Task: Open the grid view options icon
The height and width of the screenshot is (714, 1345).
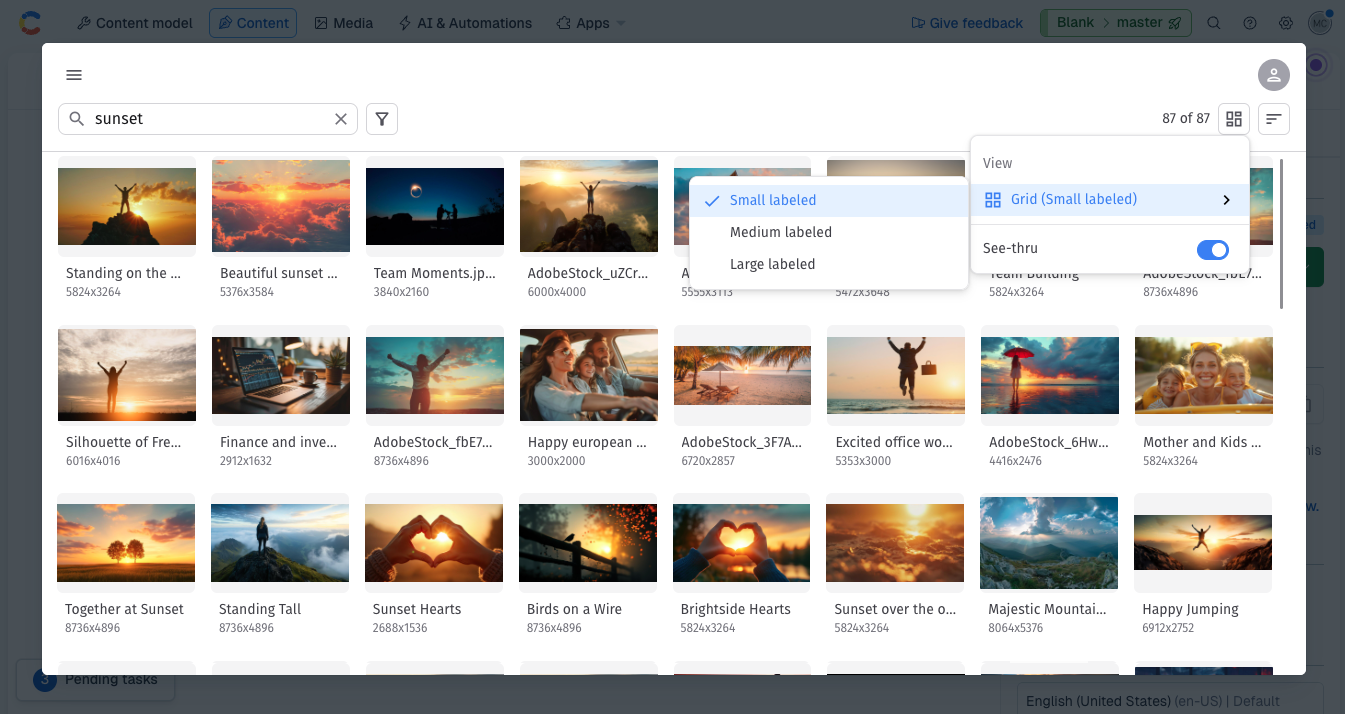Action: pos(1234,119)
